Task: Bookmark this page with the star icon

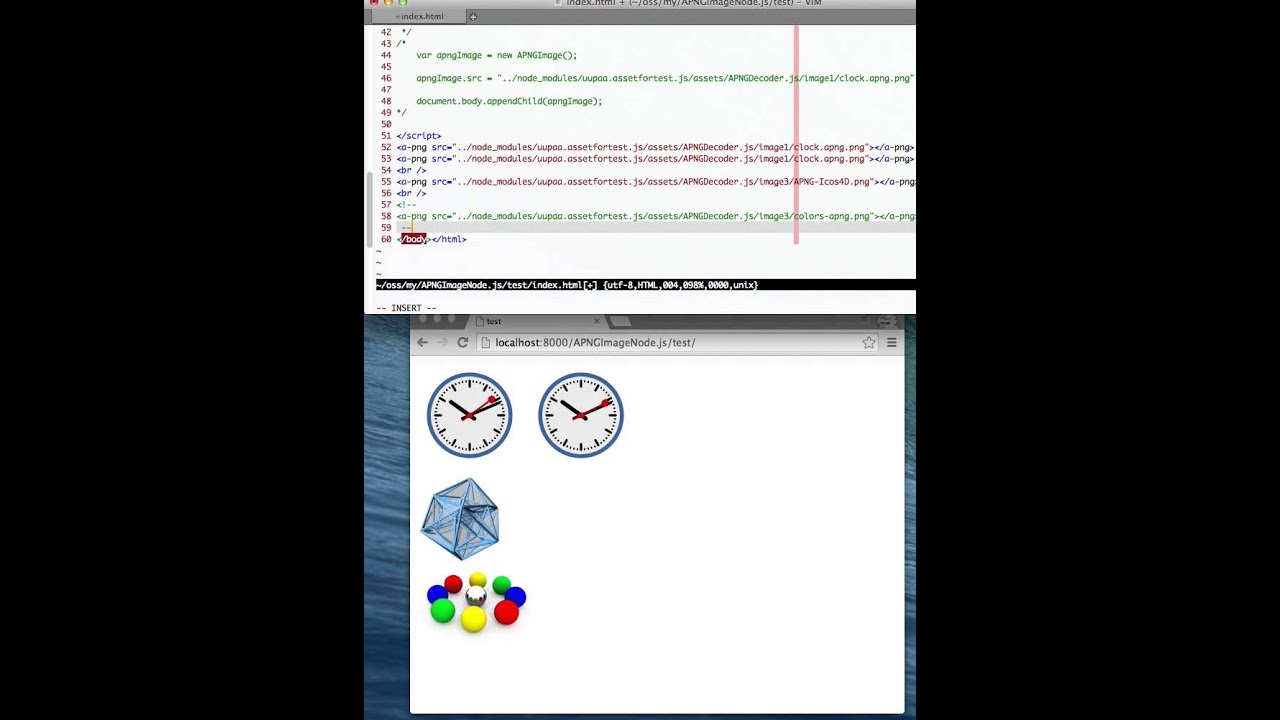Action: 869,342
